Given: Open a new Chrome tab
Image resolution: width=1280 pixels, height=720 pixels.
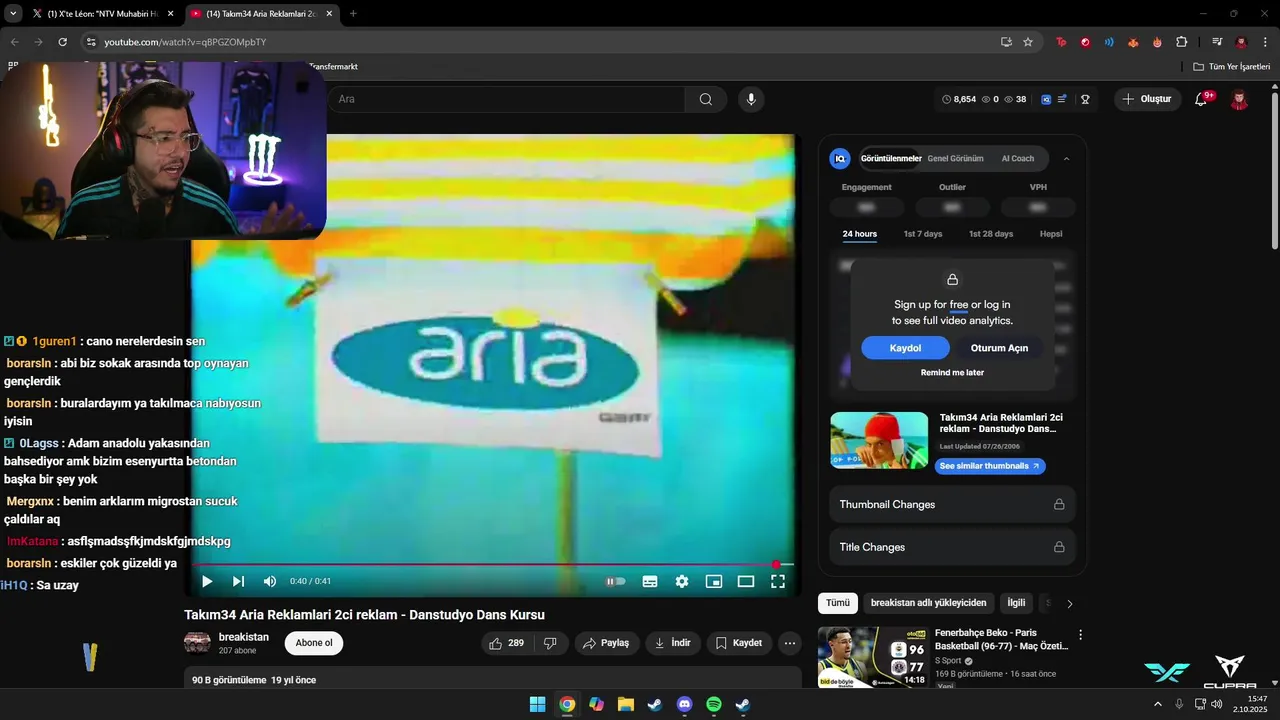Looking at the screenshot, I should tap(353, 14).
